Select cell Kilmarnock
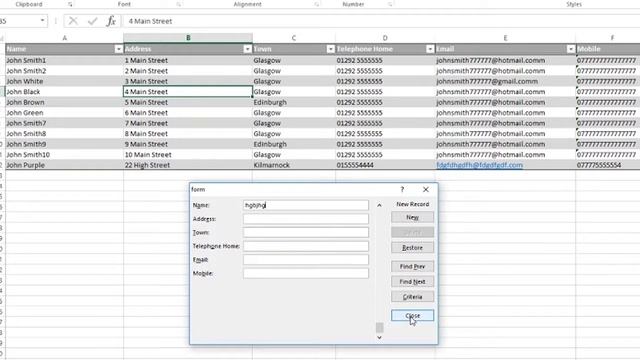The height and width of the screenshot is (360, 640). [294, 165]
